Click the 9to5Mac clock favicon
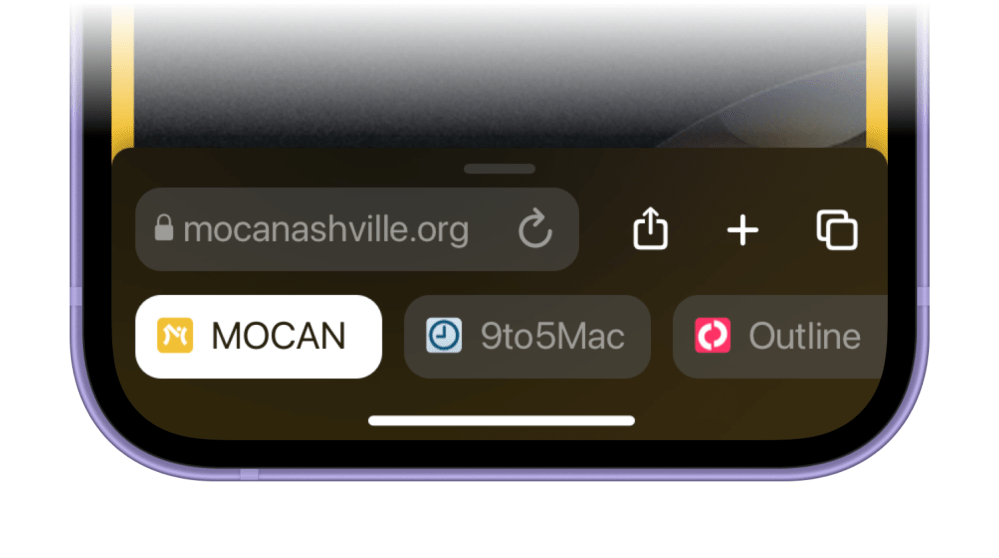 point(443,335)
